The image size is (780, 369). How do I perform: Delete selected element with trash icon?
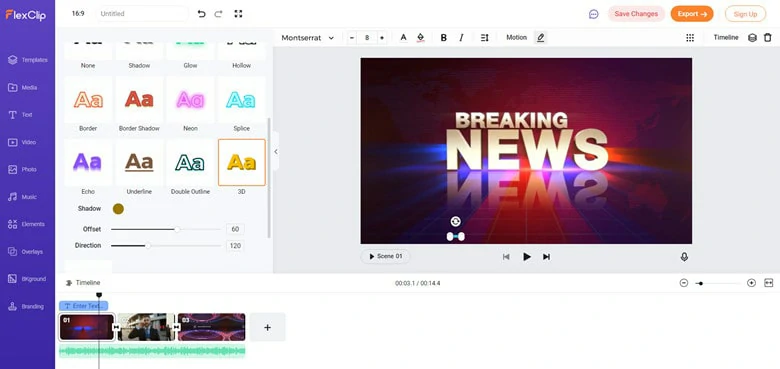pyautogui.click(x=768, y=38)
